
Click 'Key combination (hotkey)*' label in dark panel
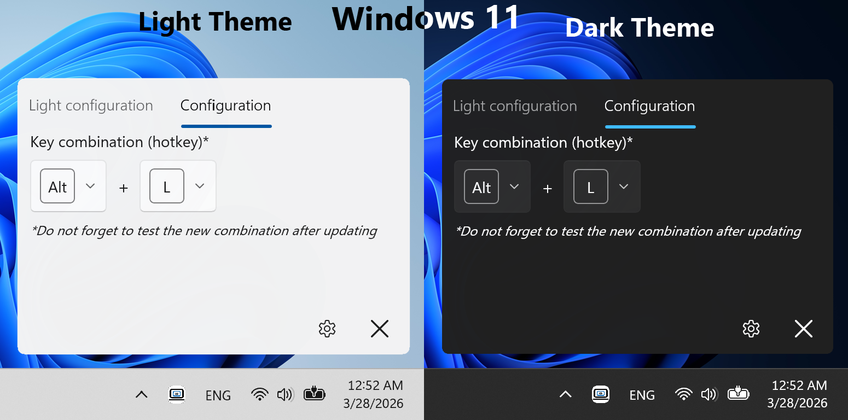[x=544, y=143]
